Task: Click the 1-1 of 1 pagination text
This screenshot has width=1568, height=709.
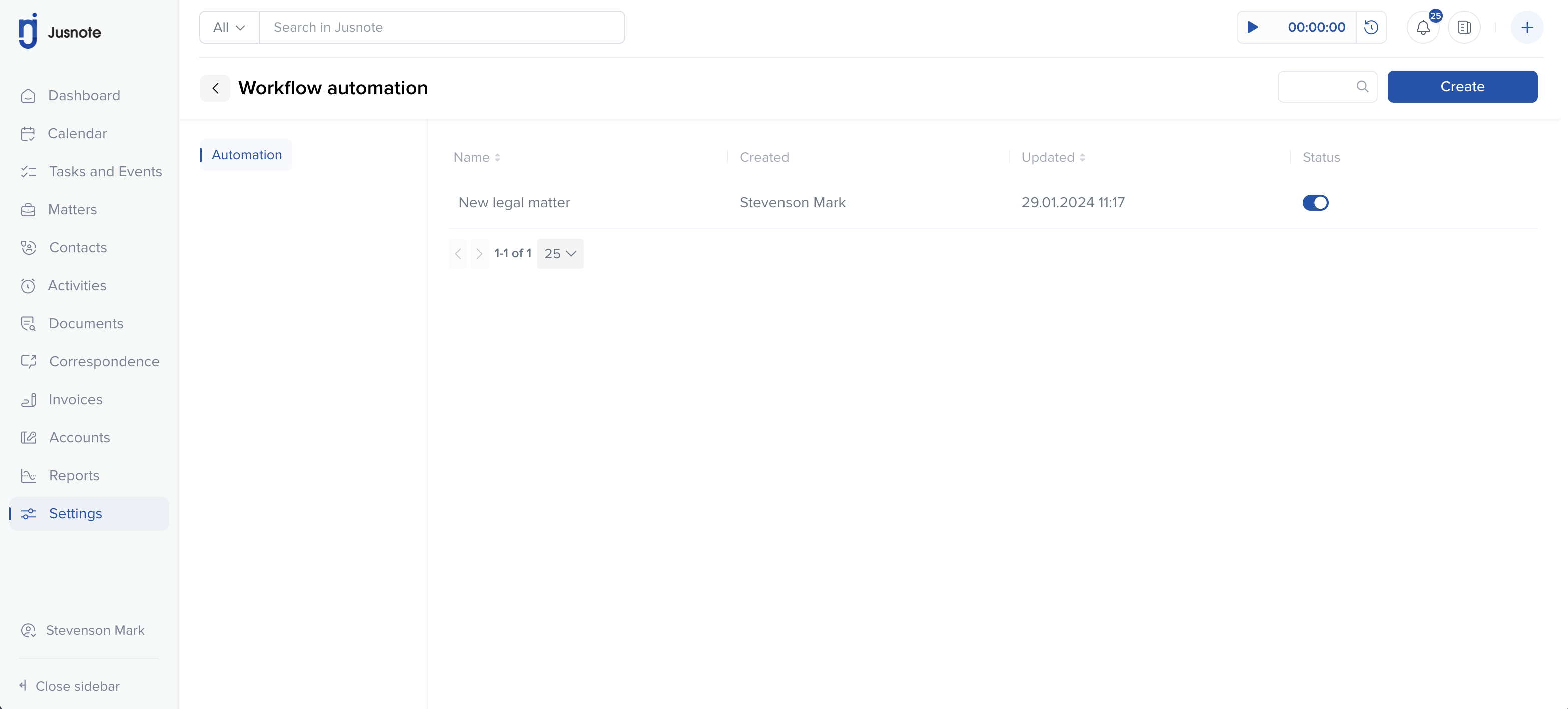Action: 512,253
